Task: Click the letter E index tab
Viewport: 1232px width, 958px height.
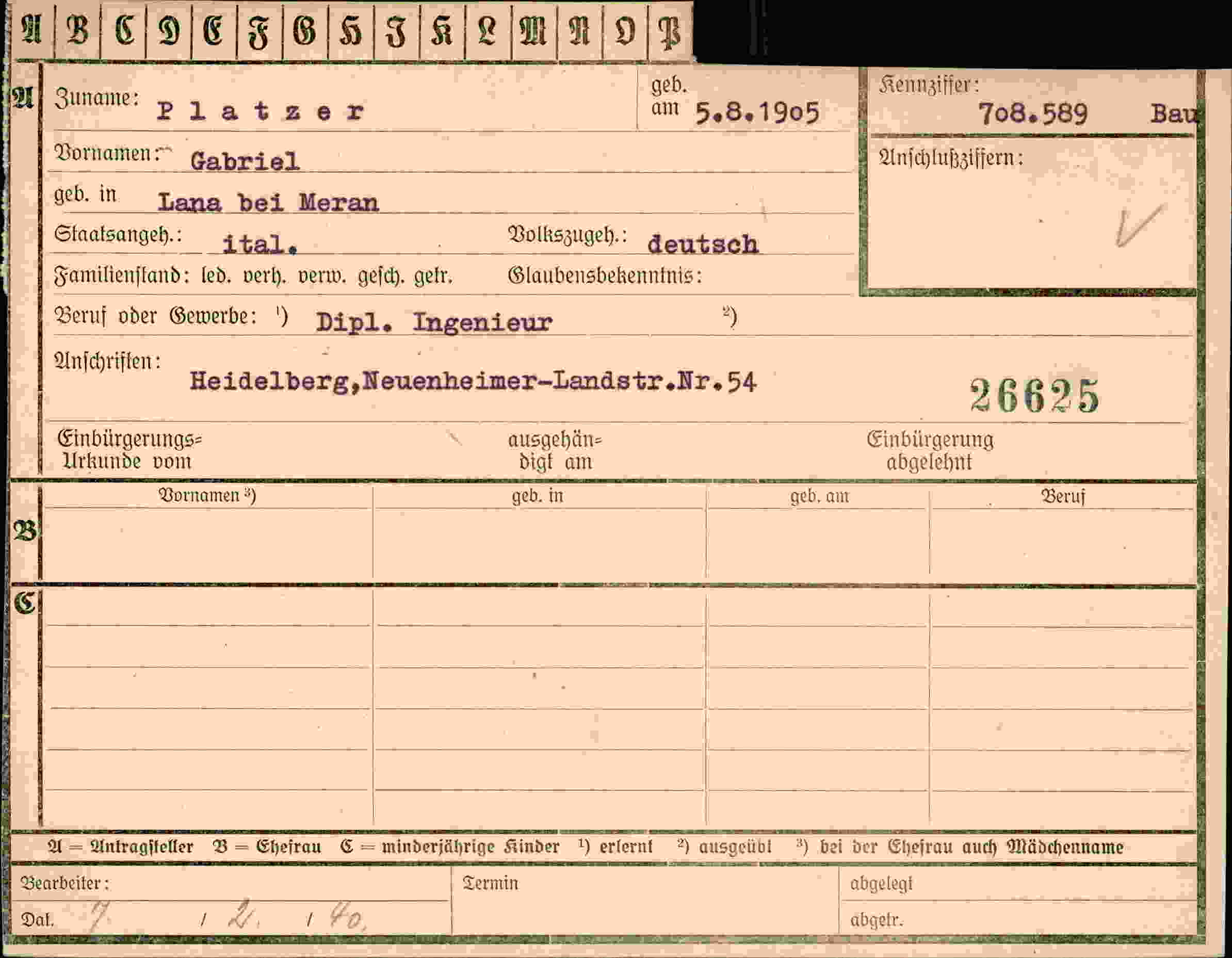Action: [x=214, y=30]
